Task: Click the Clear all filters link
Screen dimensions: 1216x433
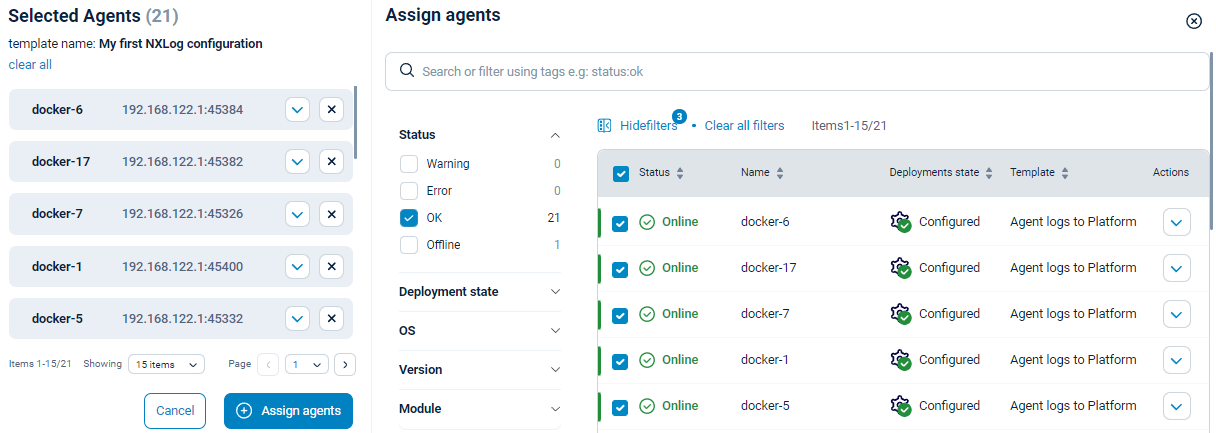Action: click(x=744, y=126)
